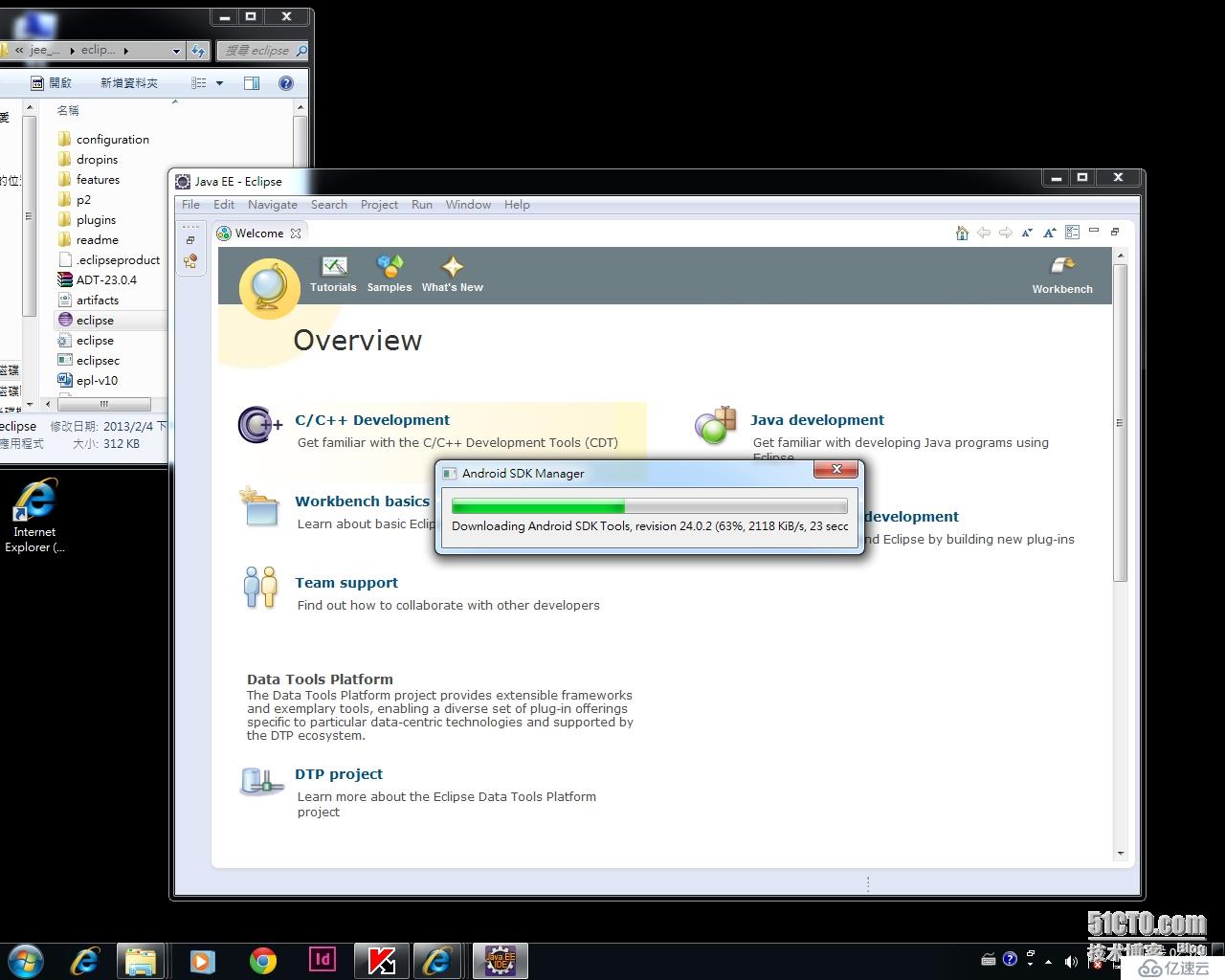Click the Welcome page vertical scrollbar
Viewport: 1225px width, 980px height.
coord(1120,423)
